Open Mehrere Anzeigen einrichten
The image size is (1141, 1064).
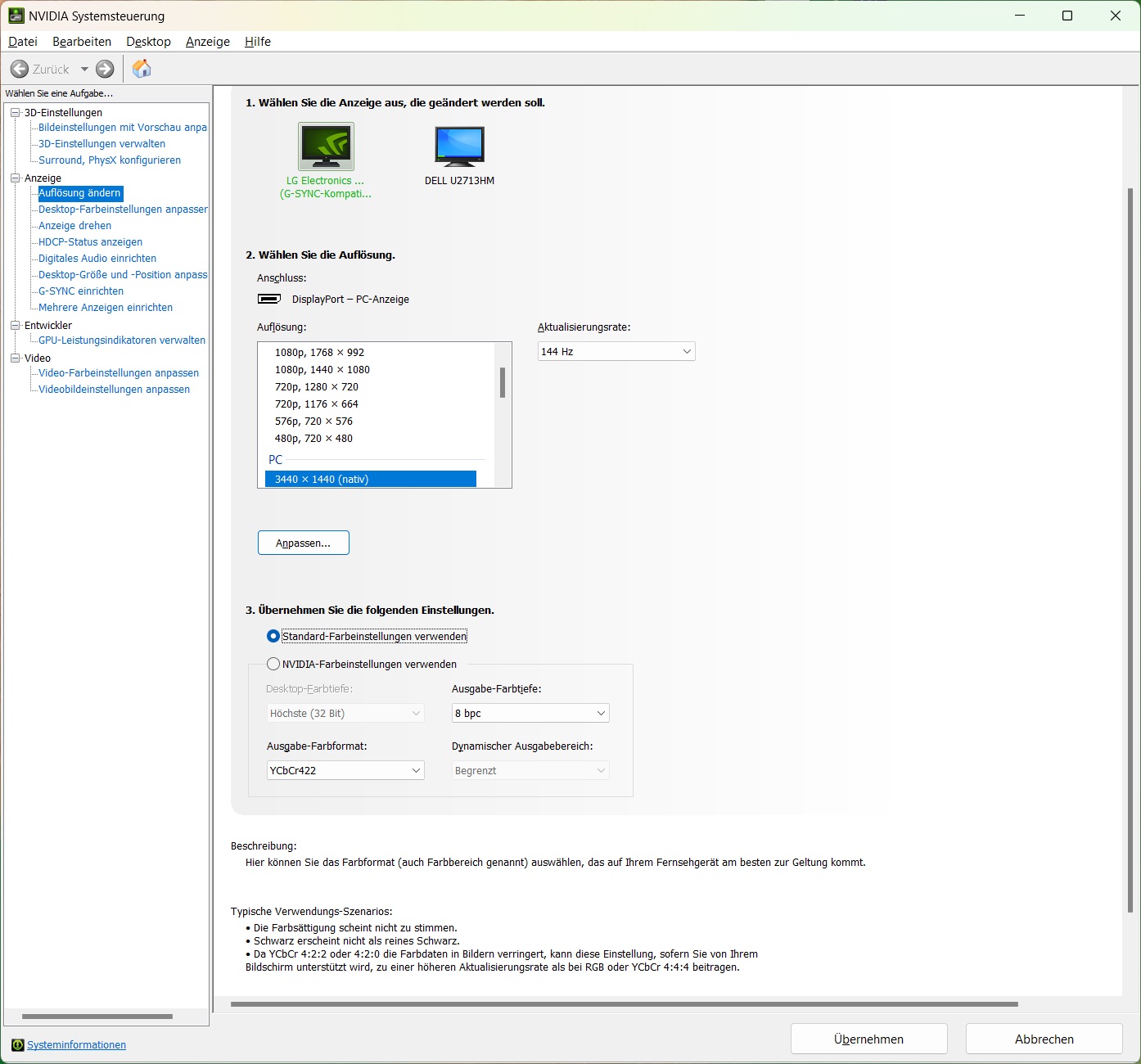(106, 308)
